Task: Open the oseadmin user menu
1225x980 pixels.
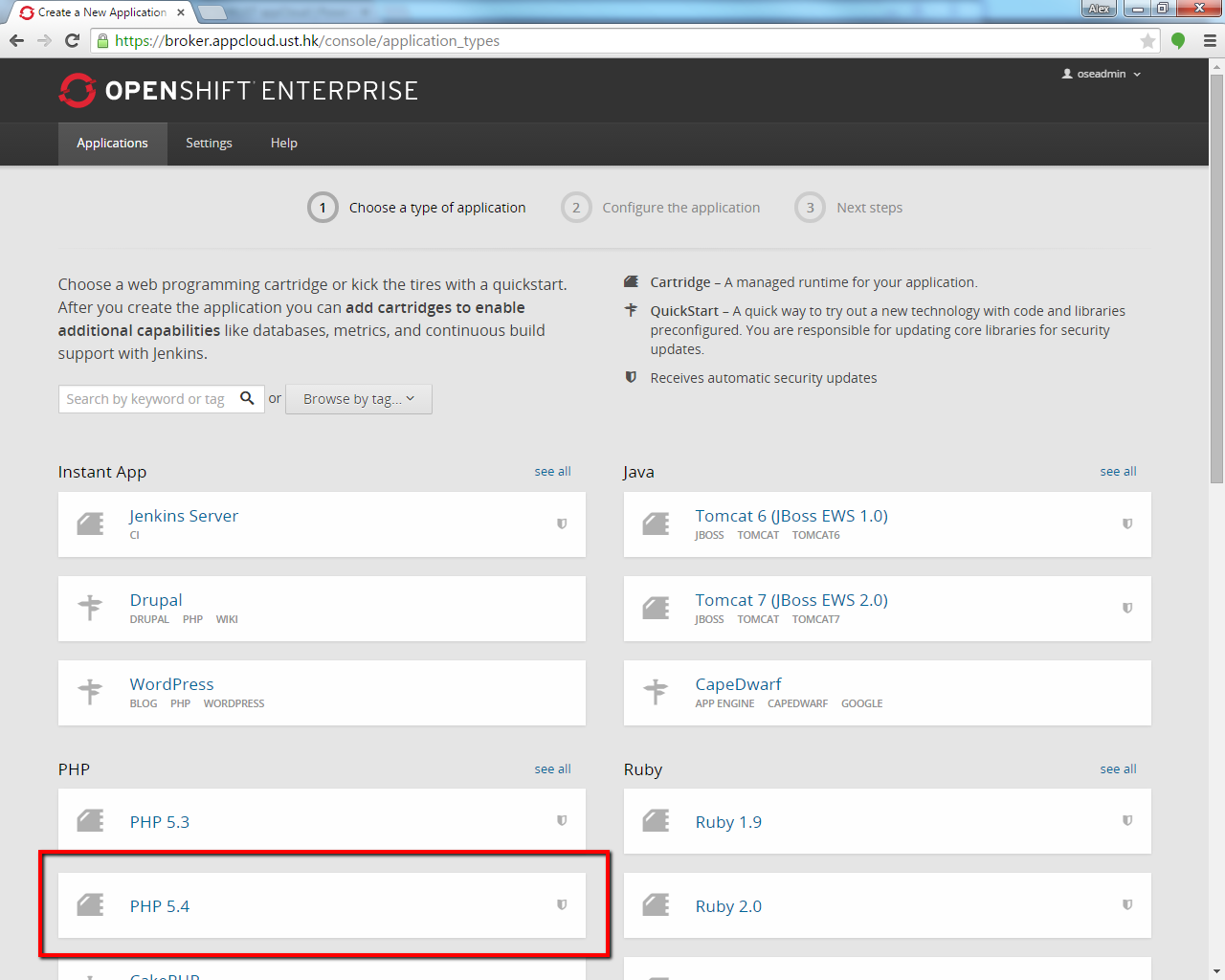Action: click(x=1102, y=74)
